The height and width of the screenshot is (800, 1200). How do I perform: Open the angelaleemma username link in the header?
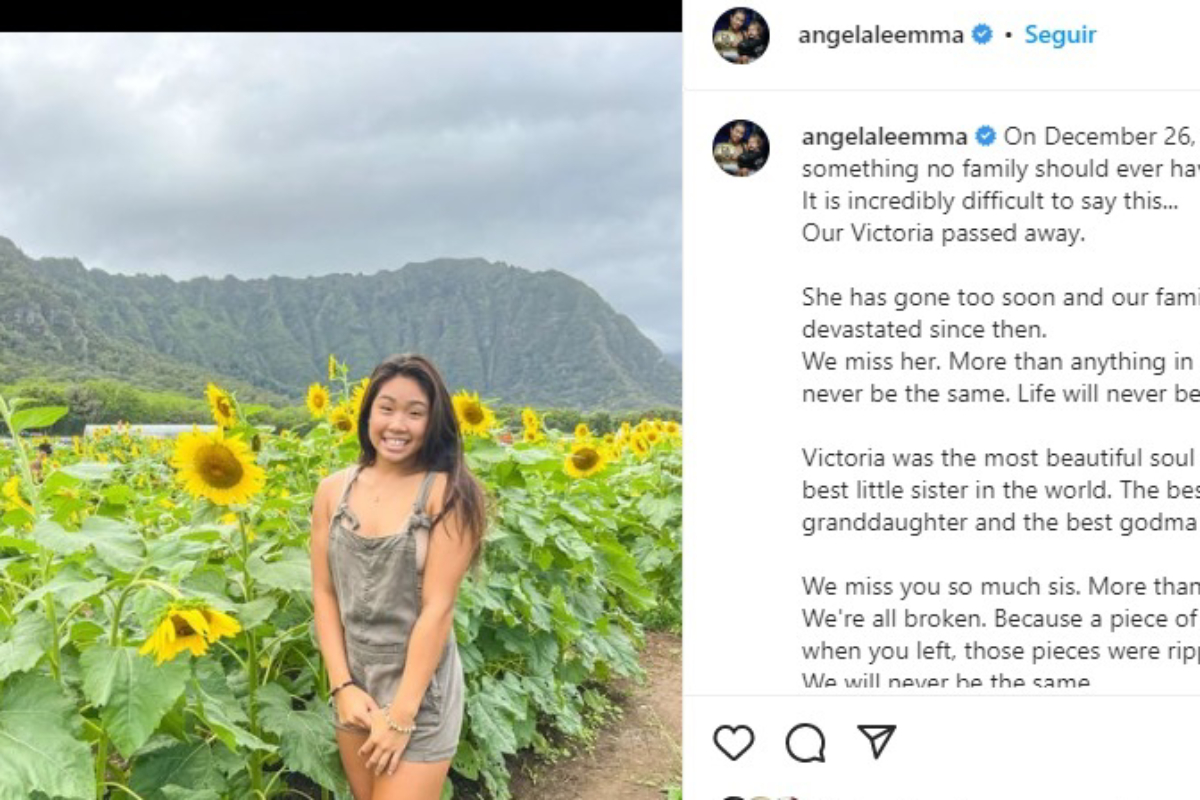point(881,35)
